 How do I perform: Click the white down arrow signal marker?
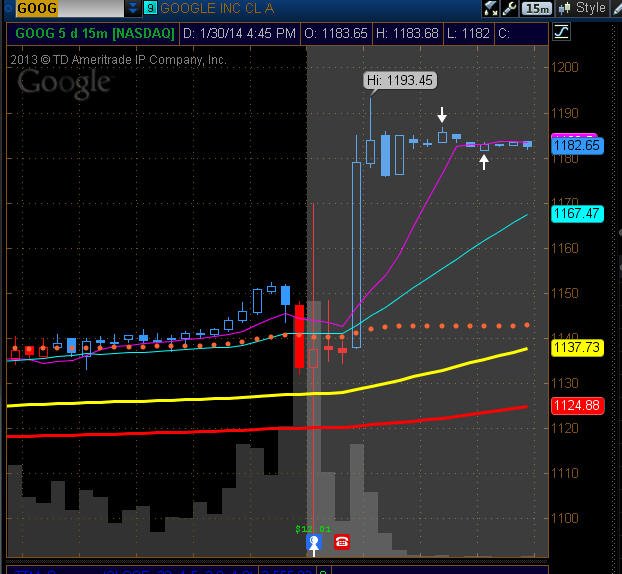tap(442, 115)
